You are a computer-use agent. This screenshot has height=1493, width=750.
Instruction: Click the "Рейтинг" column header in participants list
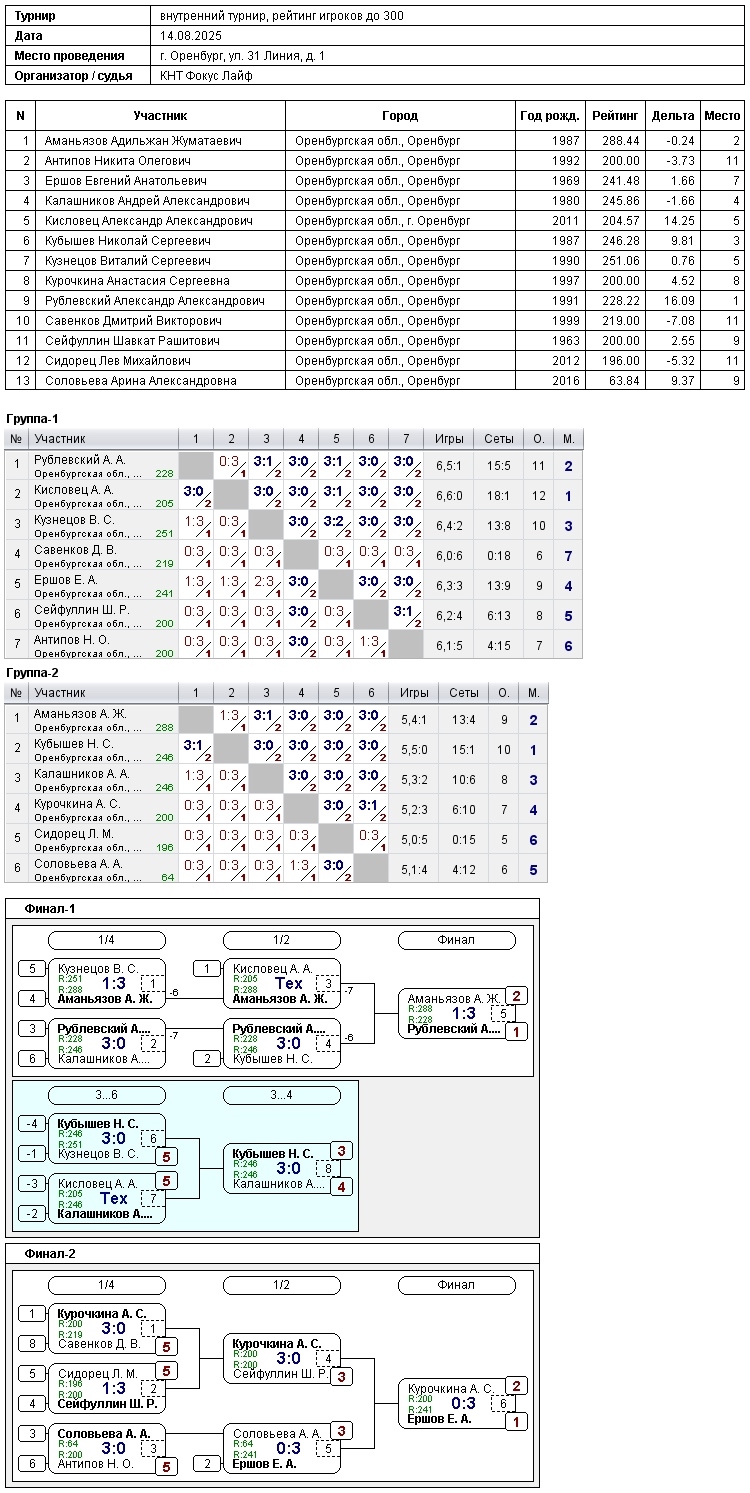pyautogui.click(x=615, y=116)
